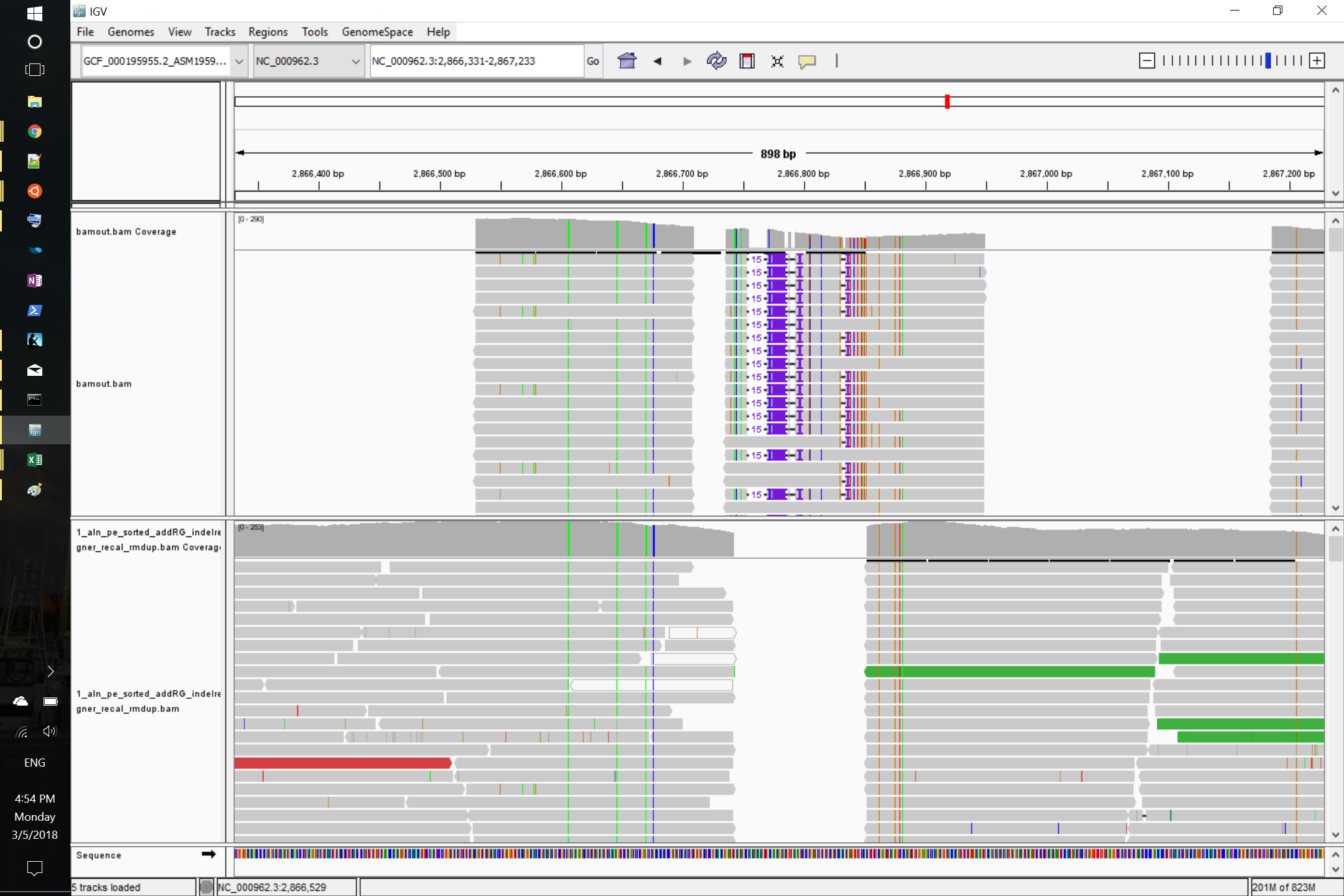Click the 2,866,800 bp ruler label
1344x896 pixels.
803,174
